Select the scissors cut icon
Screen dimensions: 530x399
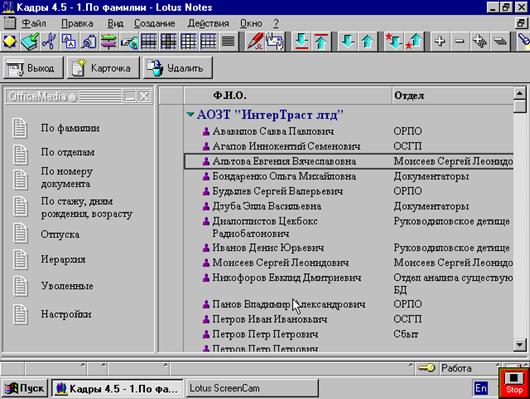click(49, 42)
